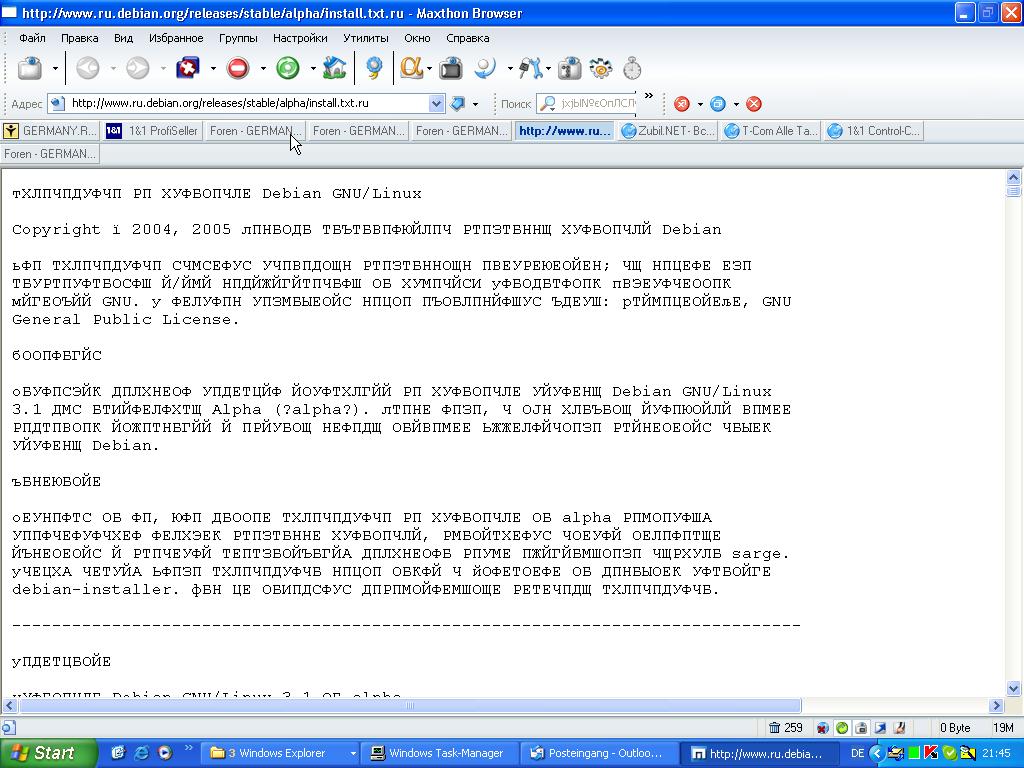1024x768 pixels.
Task: Click the red-X undo closed tab icon
Action: (x=187, y=68)
